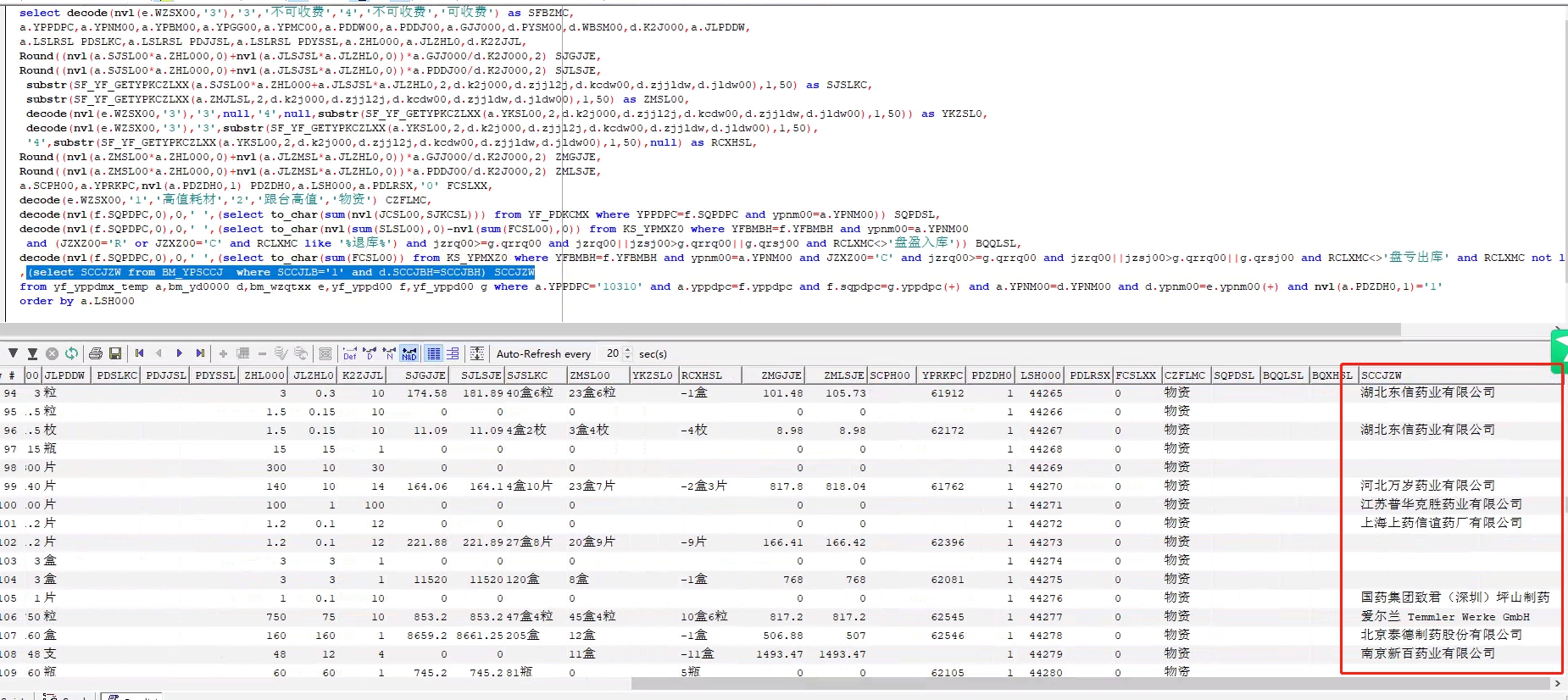
Task: Go to the next record arrow
Action: (x=180, y=353)
